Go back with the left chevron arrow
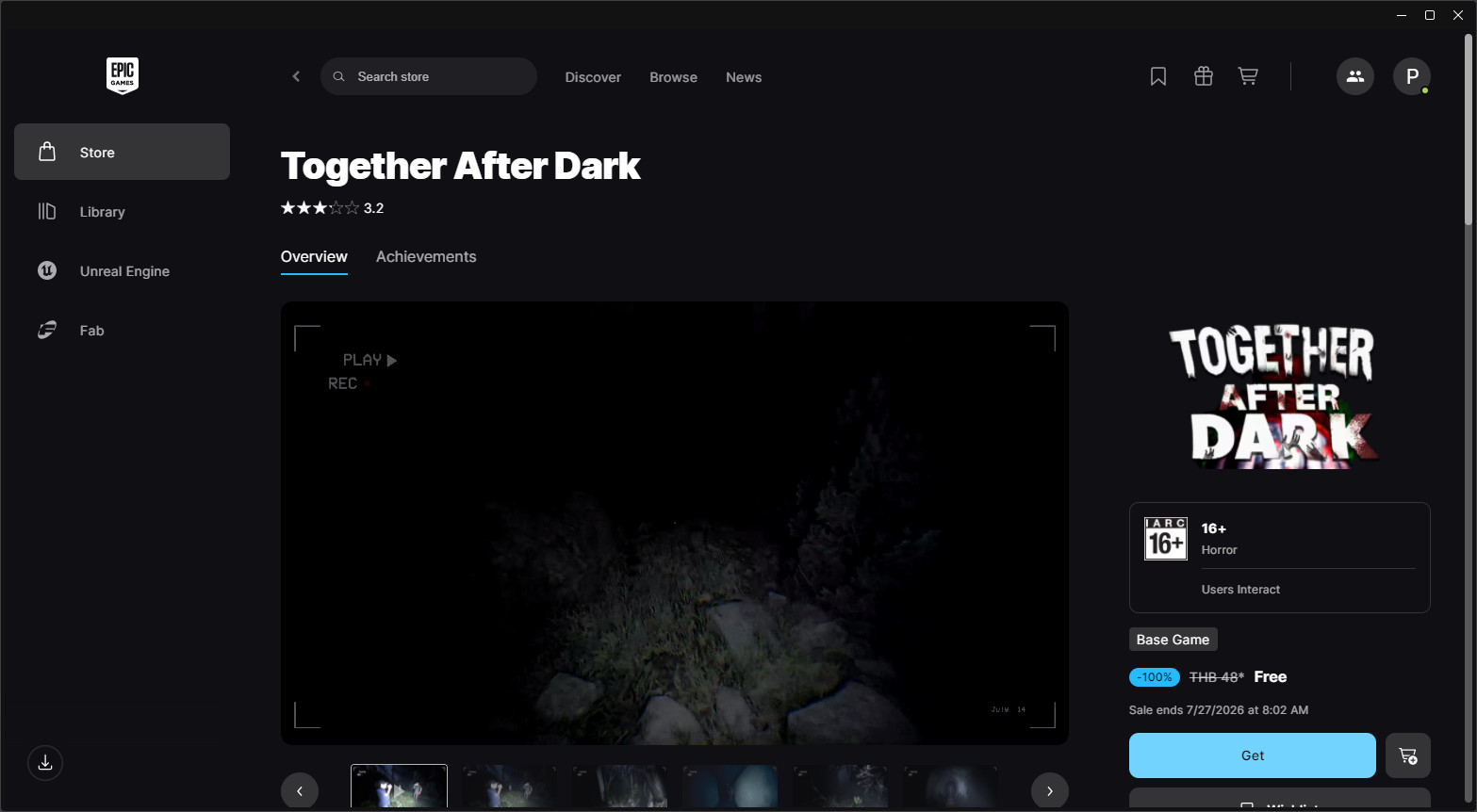This screenshot has height=812, width=1477. [x=296, y=76]
